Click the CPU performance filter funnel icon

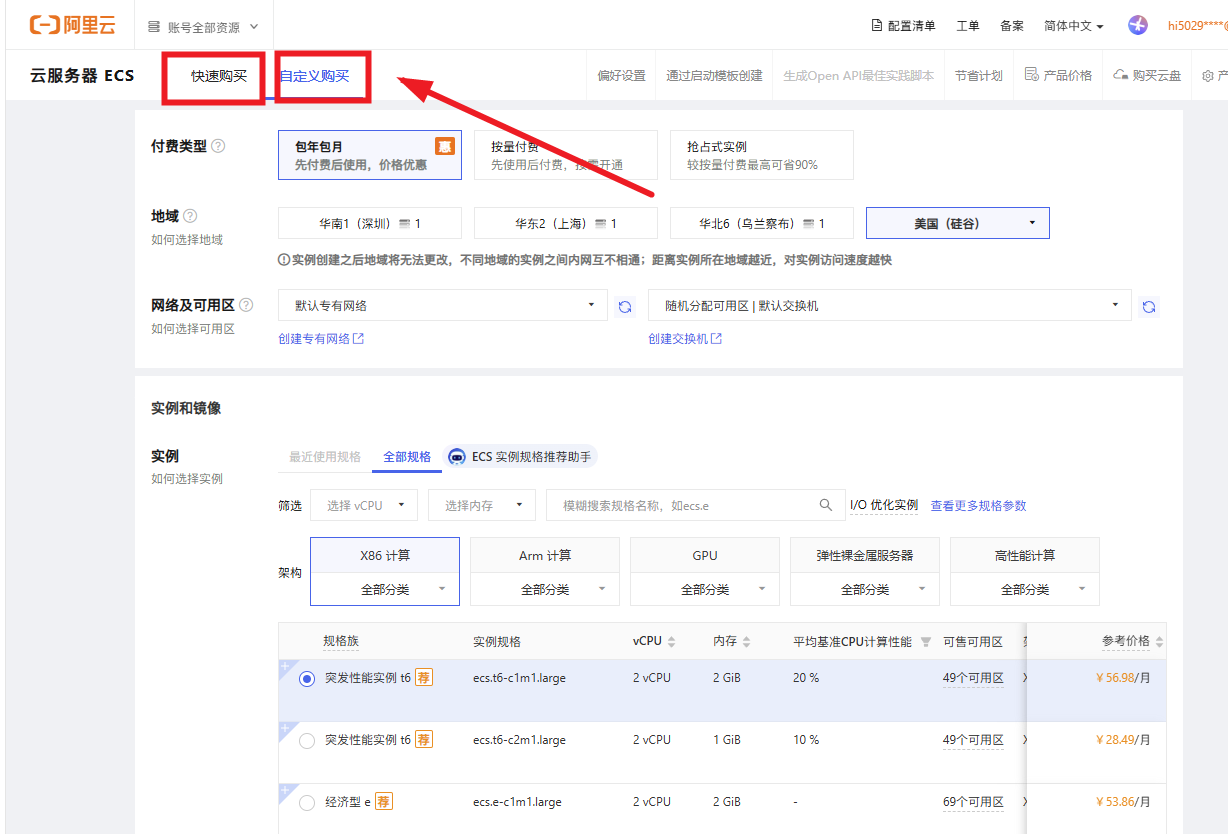925,642
